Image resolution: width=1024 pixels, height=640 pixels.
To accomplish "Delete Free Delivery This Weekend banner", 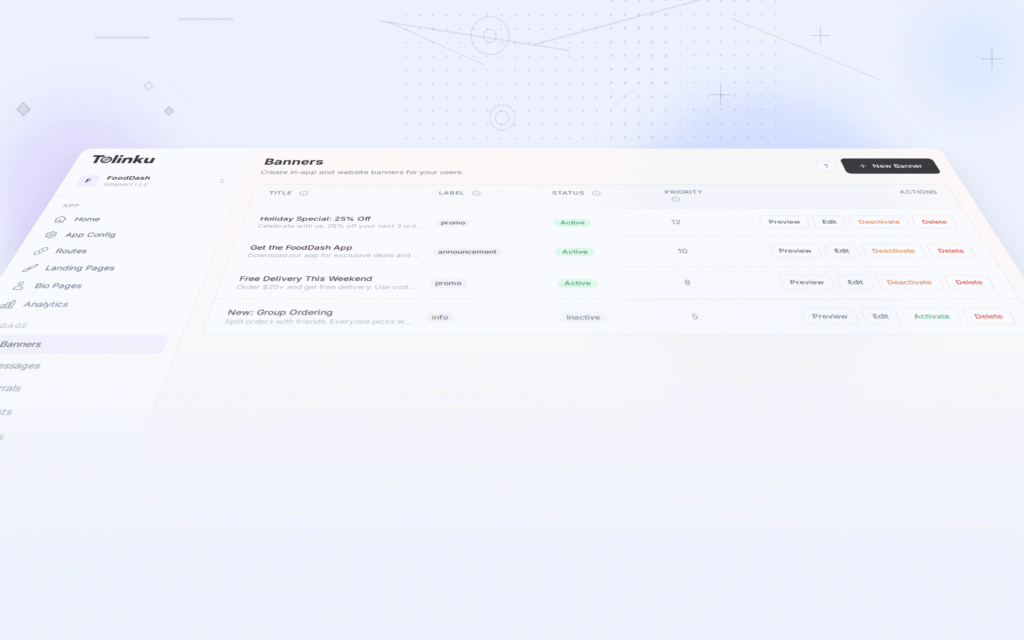I will coord(968,282).
